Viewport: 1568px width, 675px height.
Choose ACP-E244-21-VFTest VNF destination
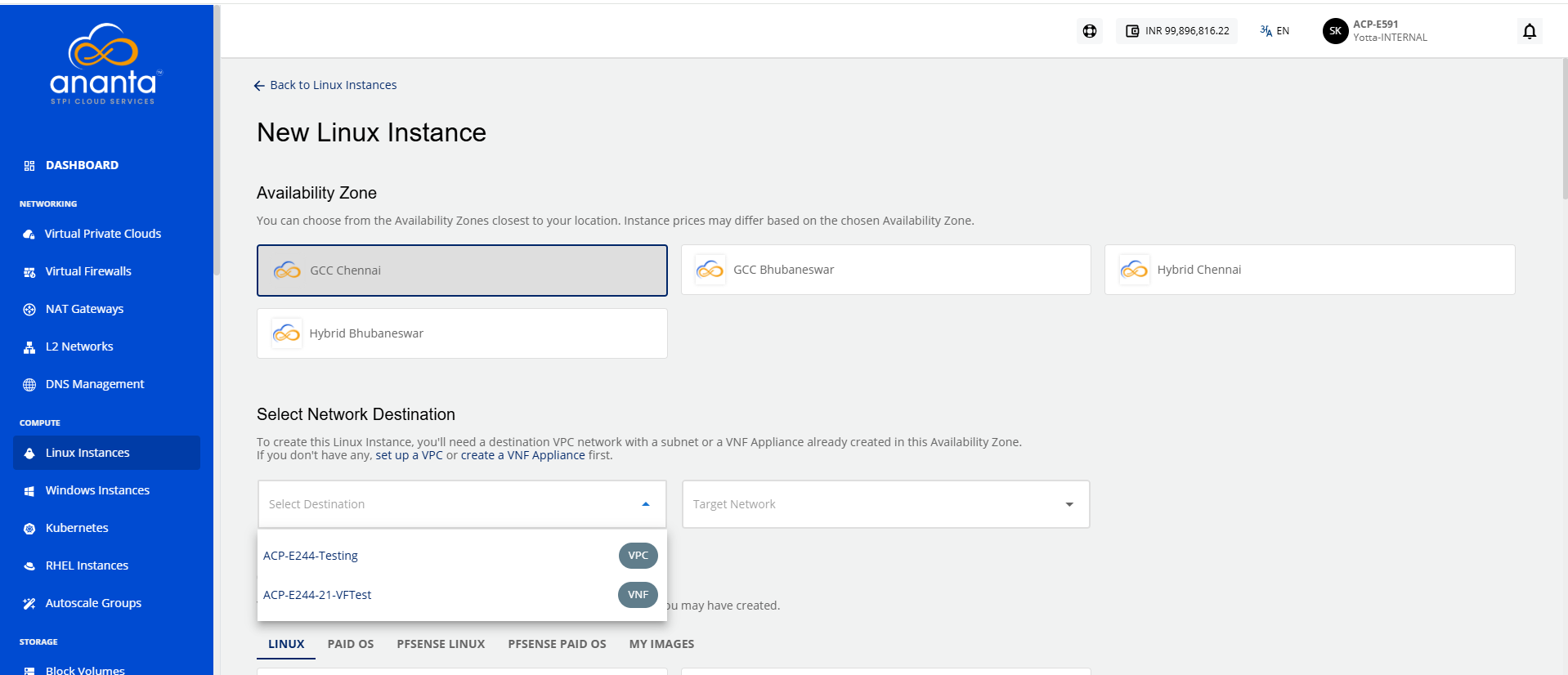[462, 595]
